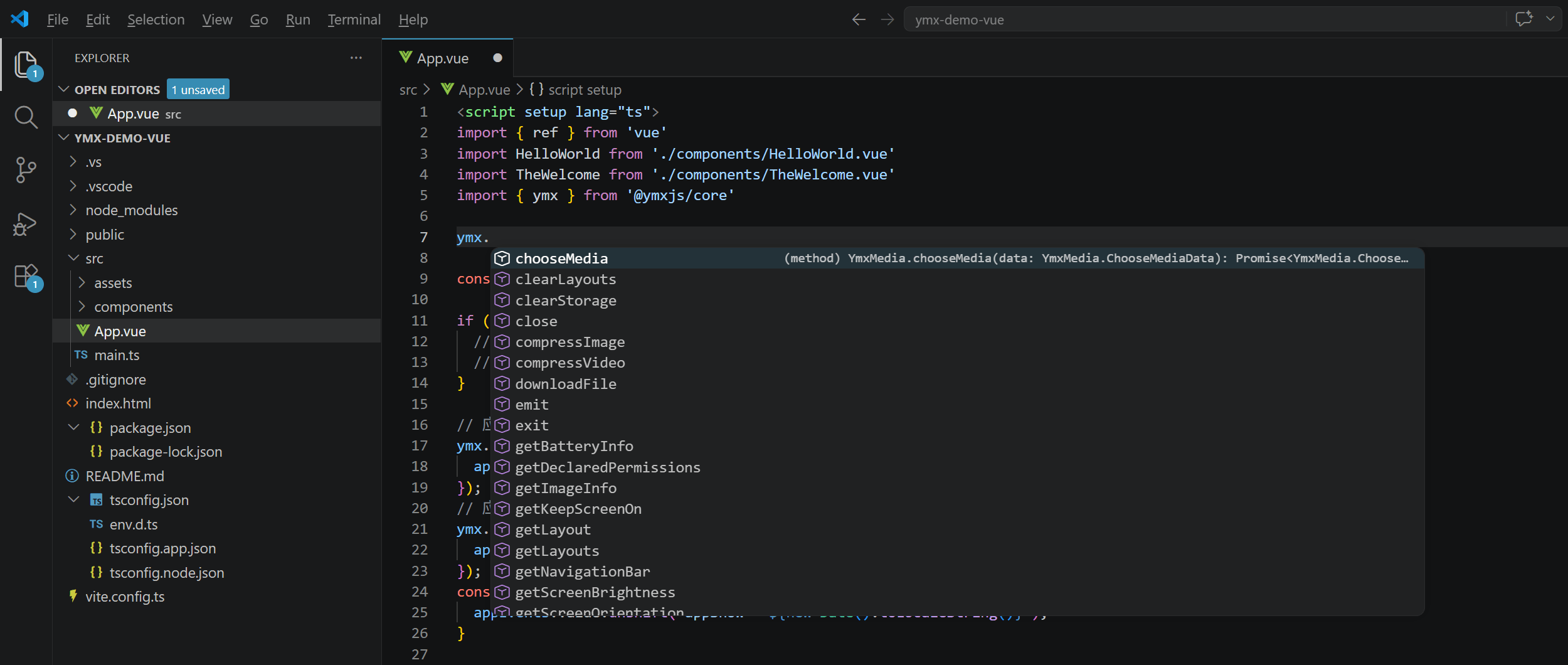Open the Terminal menu

tap(354, 19)
